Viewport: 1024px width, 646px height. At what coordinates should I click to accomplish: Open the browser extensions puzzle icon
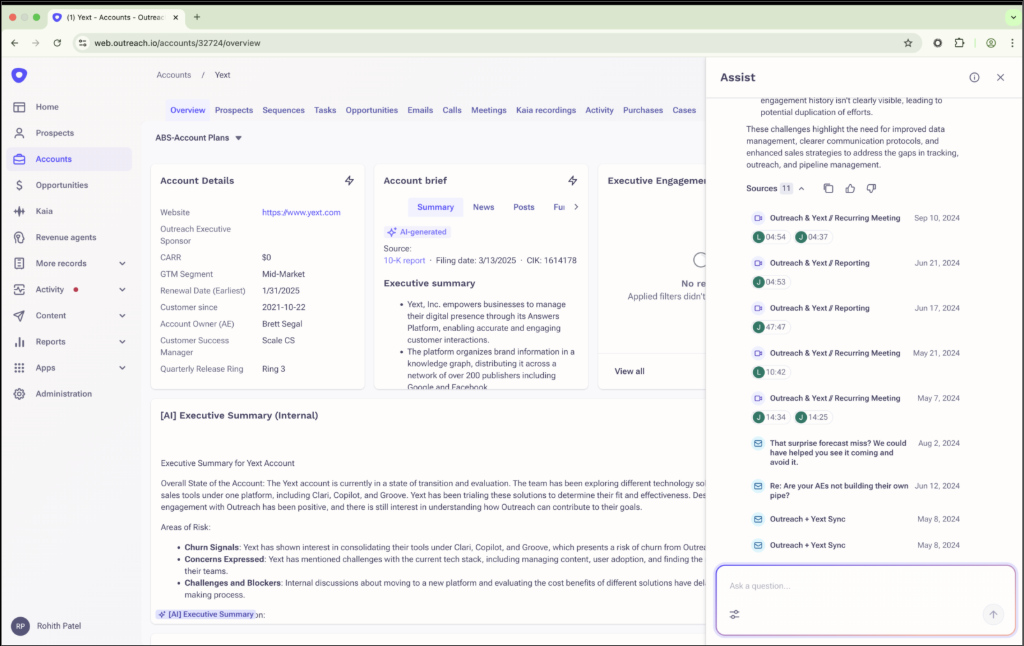pyautogui.click(x=959, y=43)
